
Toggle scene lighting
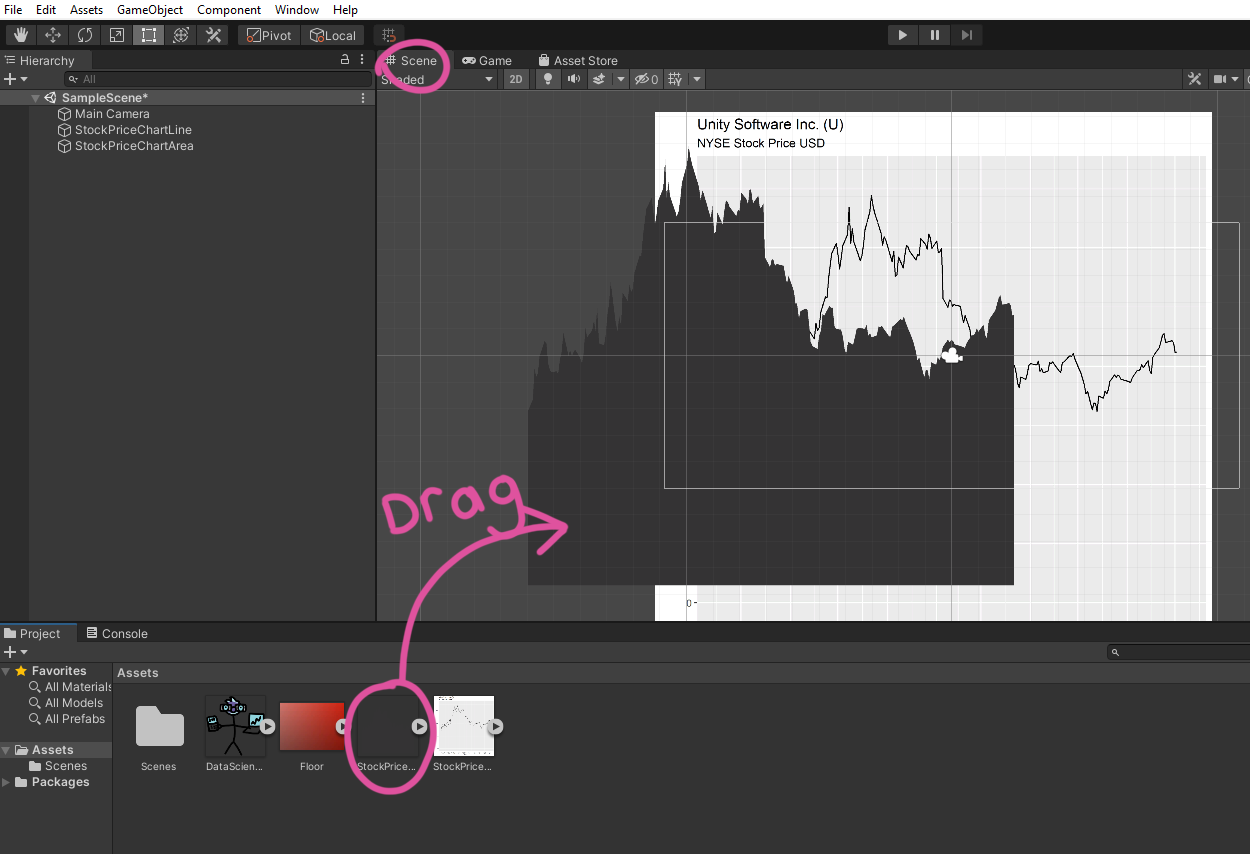click(x=547, y=79)
